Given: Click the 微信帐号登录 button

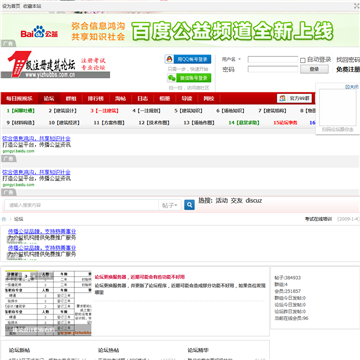Looking at the screenshot, I should coord(189,78).
